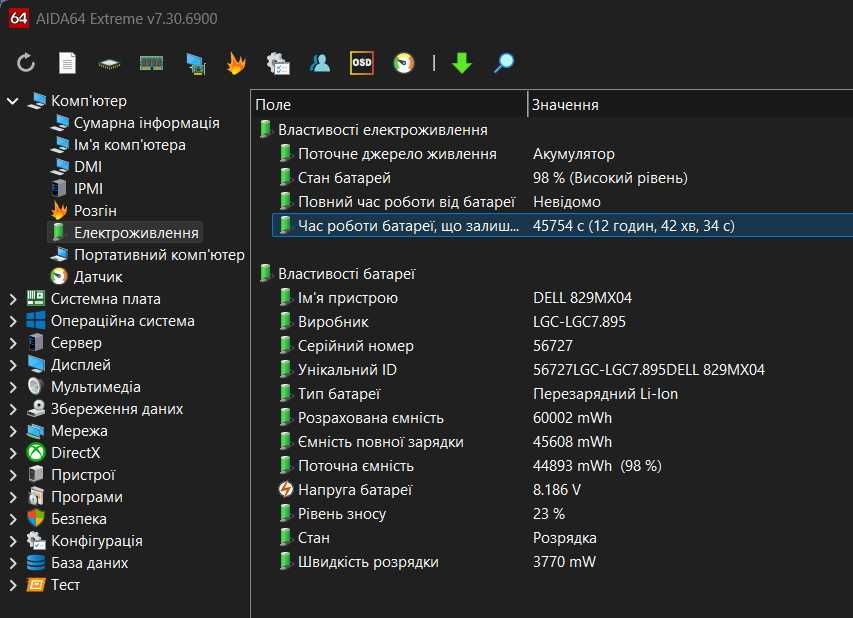Open the DMI tree item
The height and width of the screenshot is (618, 853).
[88, 166]
